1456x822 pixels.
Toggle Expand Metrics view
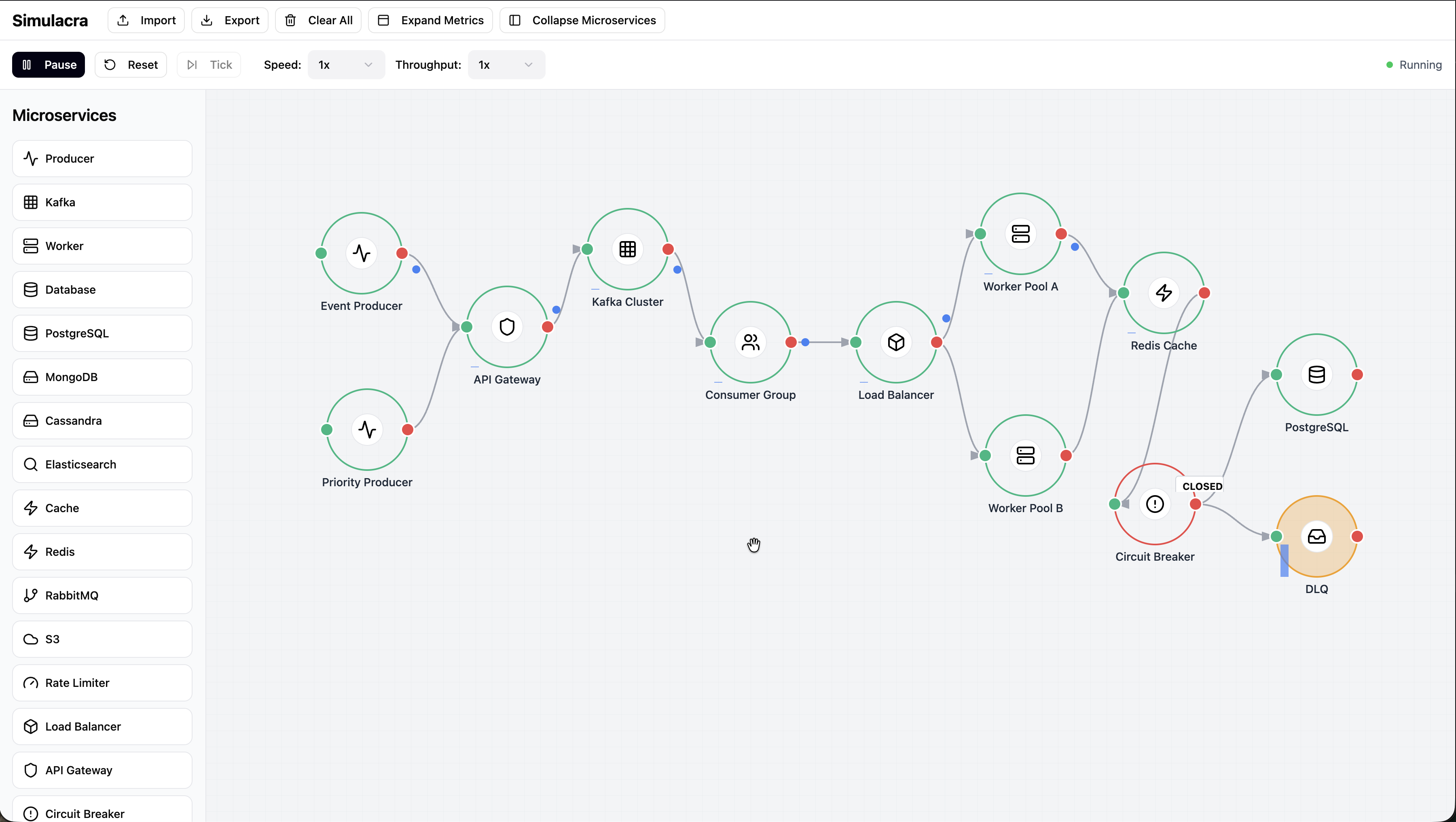431,20
